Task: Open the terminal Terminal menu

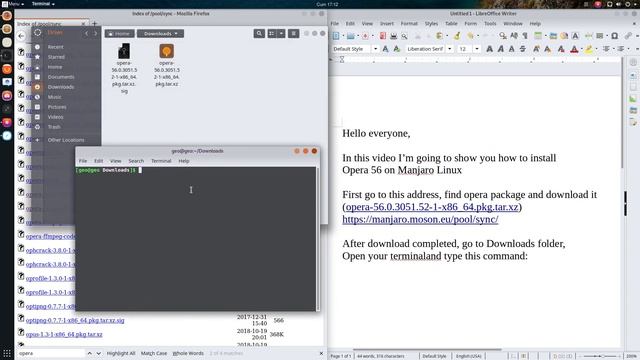Action: coord(161,161)
